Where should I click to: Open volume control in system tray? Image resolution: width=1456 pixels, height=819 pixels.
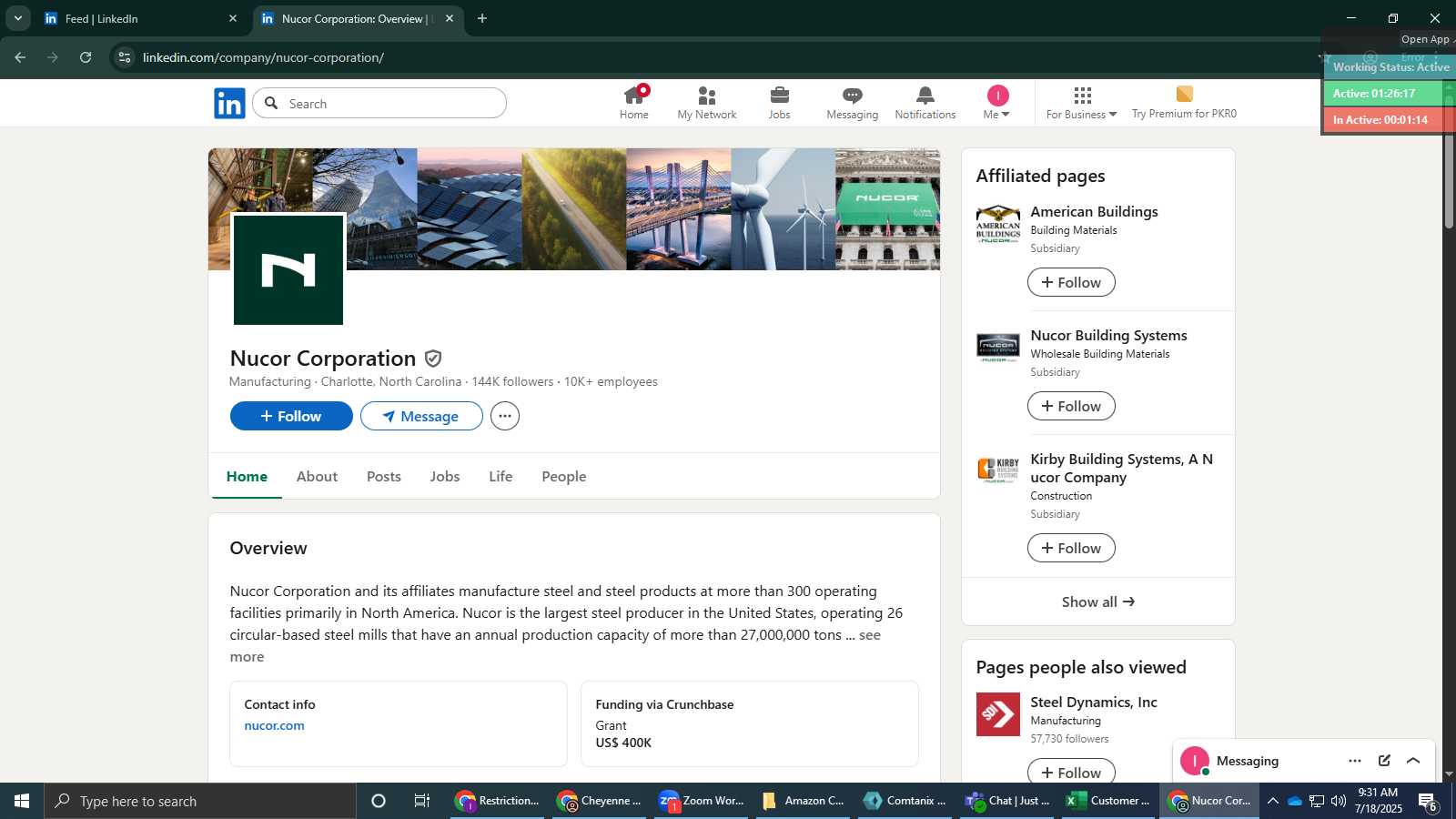tap(1339, 801)
